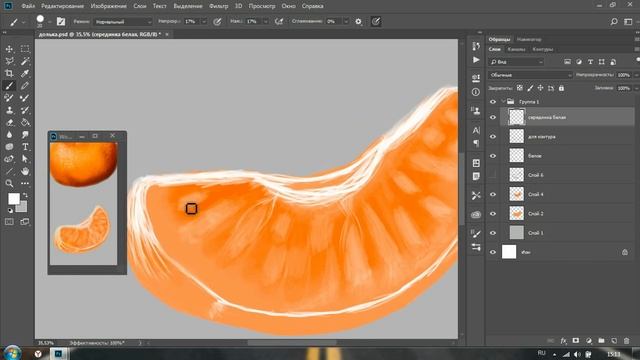This screenshot has height=360, width=640.
Task: Open the Изображение menu
Action: pos(109,6)
